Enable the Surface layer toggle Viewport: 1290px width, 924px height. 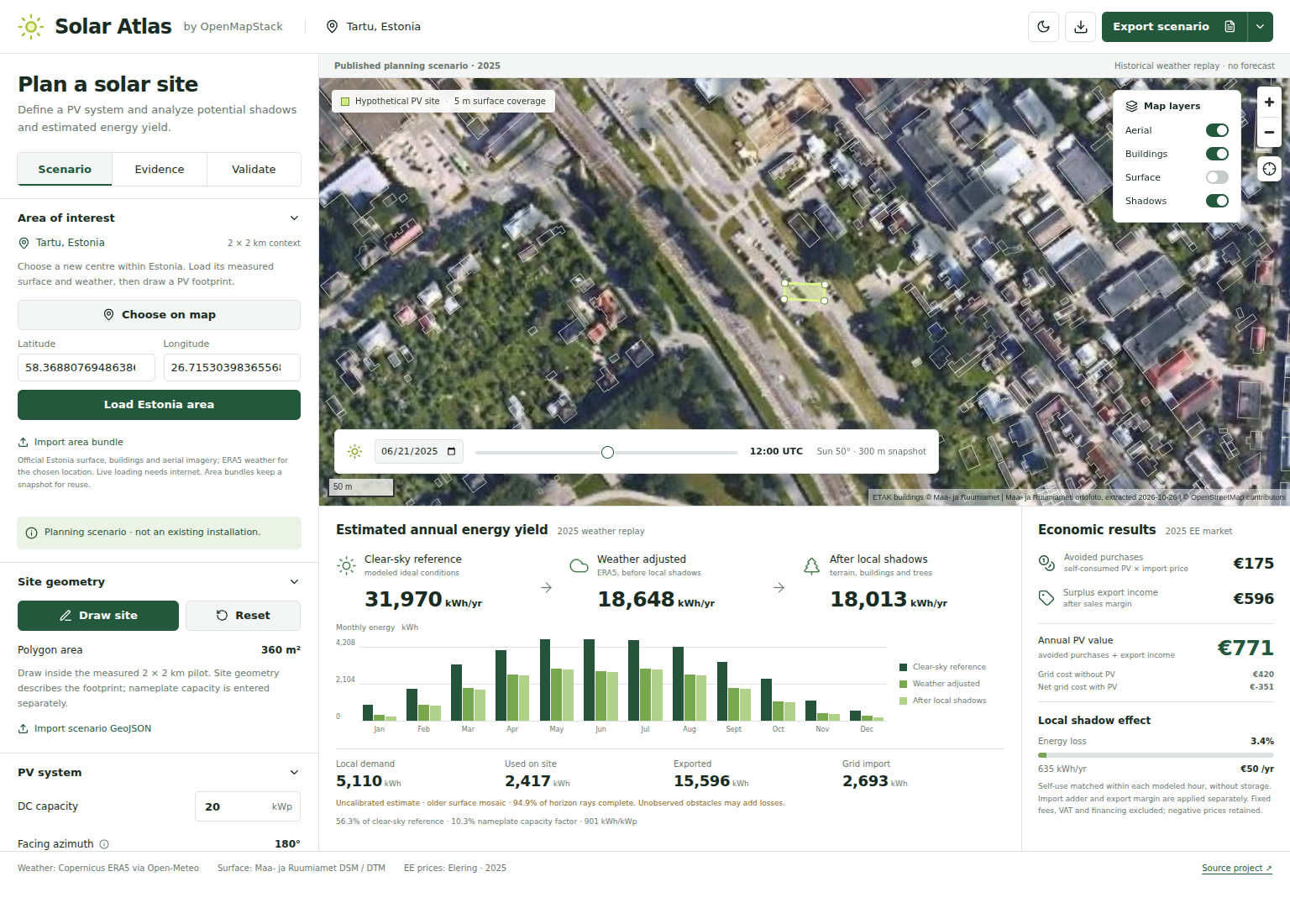pyautogui.click(x=1217, y=177)
